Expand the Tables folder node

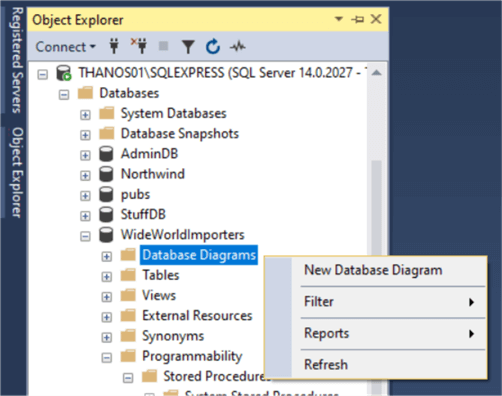coord(107,277)
